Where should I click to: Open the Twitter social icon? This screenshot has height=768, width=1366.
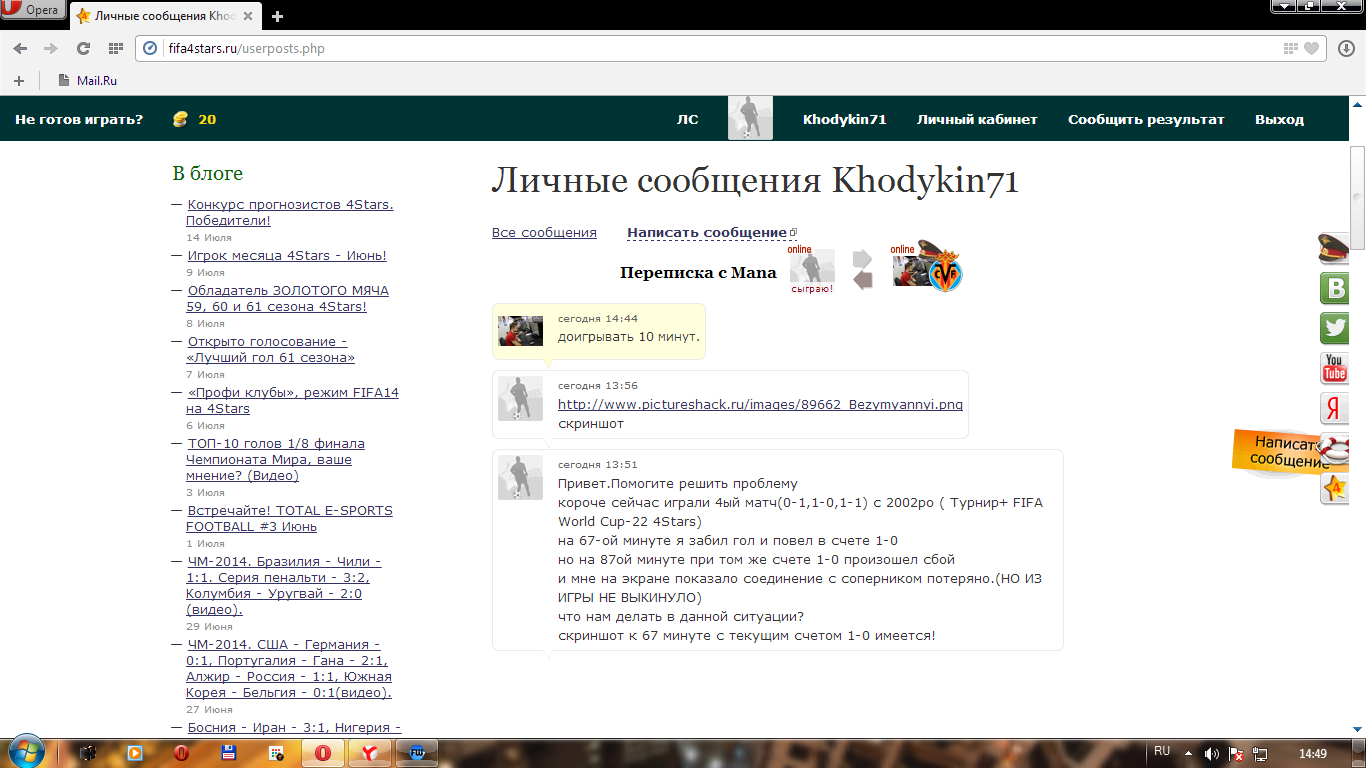click(x=1334, y=328)
